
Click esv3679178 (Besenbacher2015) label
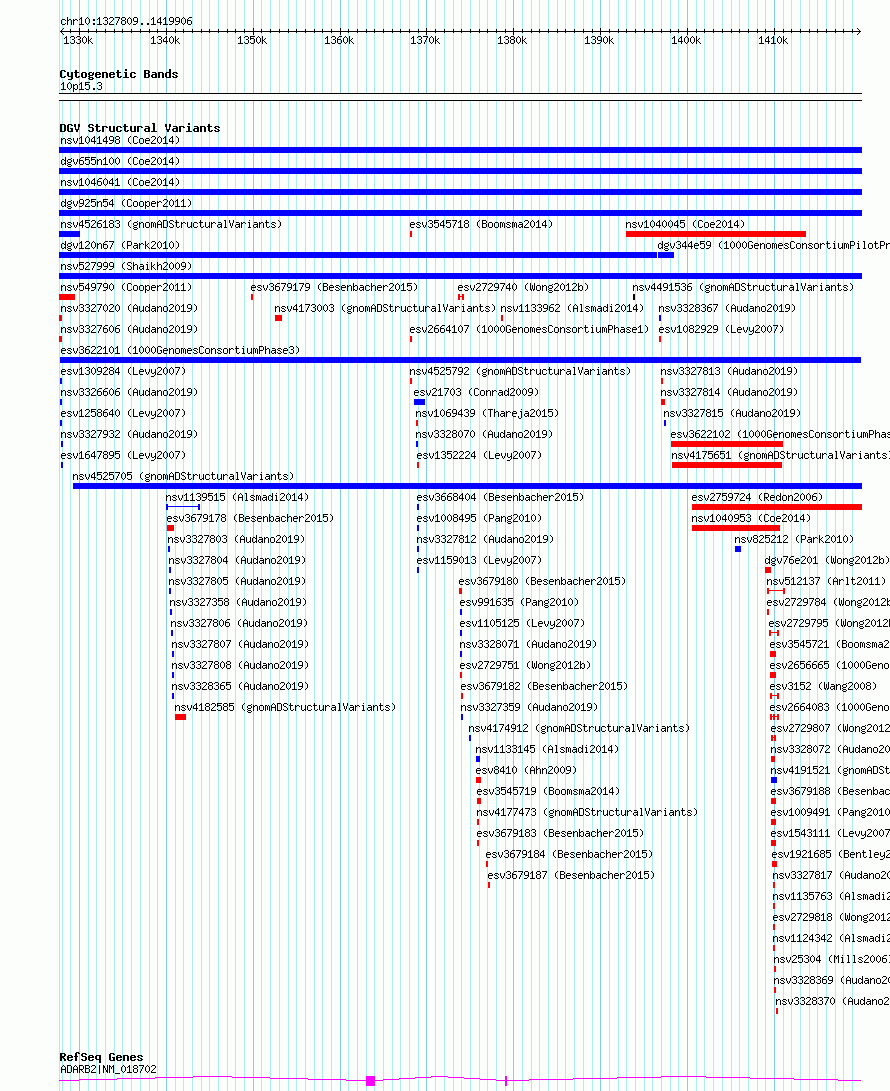click(x=250, y=518)
